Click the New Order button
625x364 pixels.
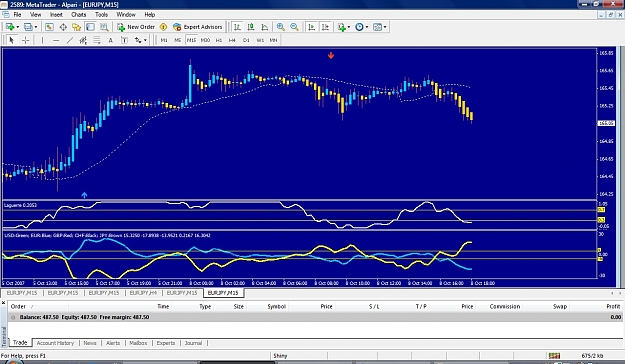[136, 27]
